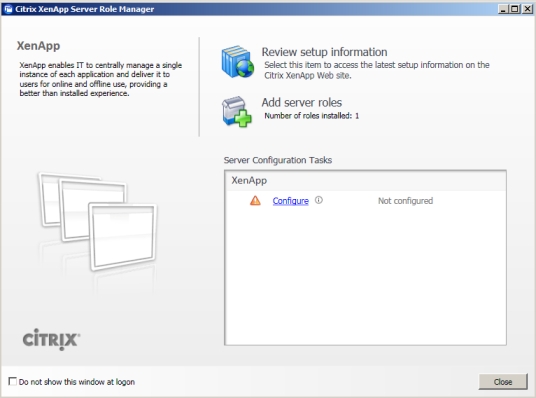The height and width of the screenshot is (398, 536).
Task: Click the Review setup information books icon
Action: click(238, 62)
